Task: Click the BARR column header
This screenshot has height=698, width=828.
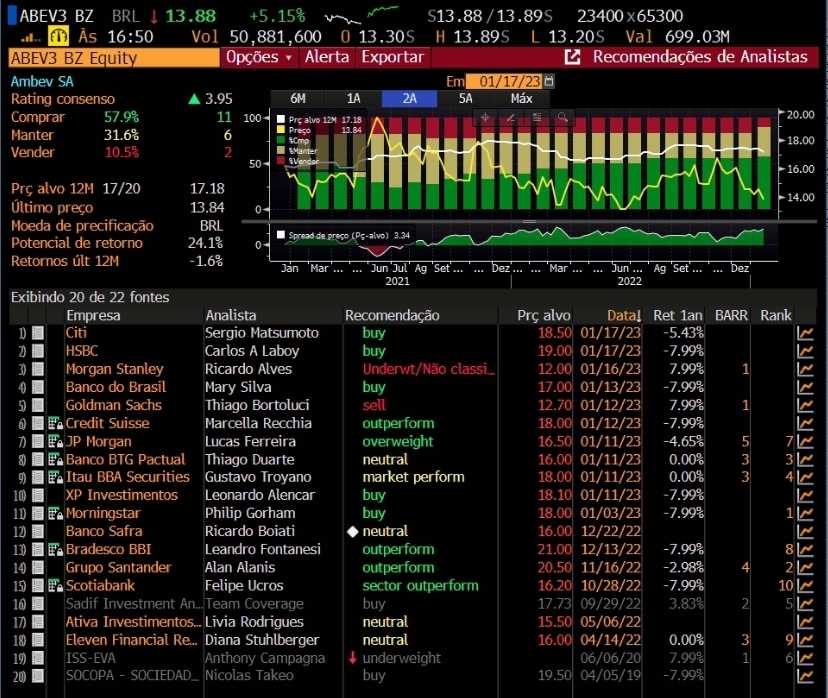Action: click(731, 316)
